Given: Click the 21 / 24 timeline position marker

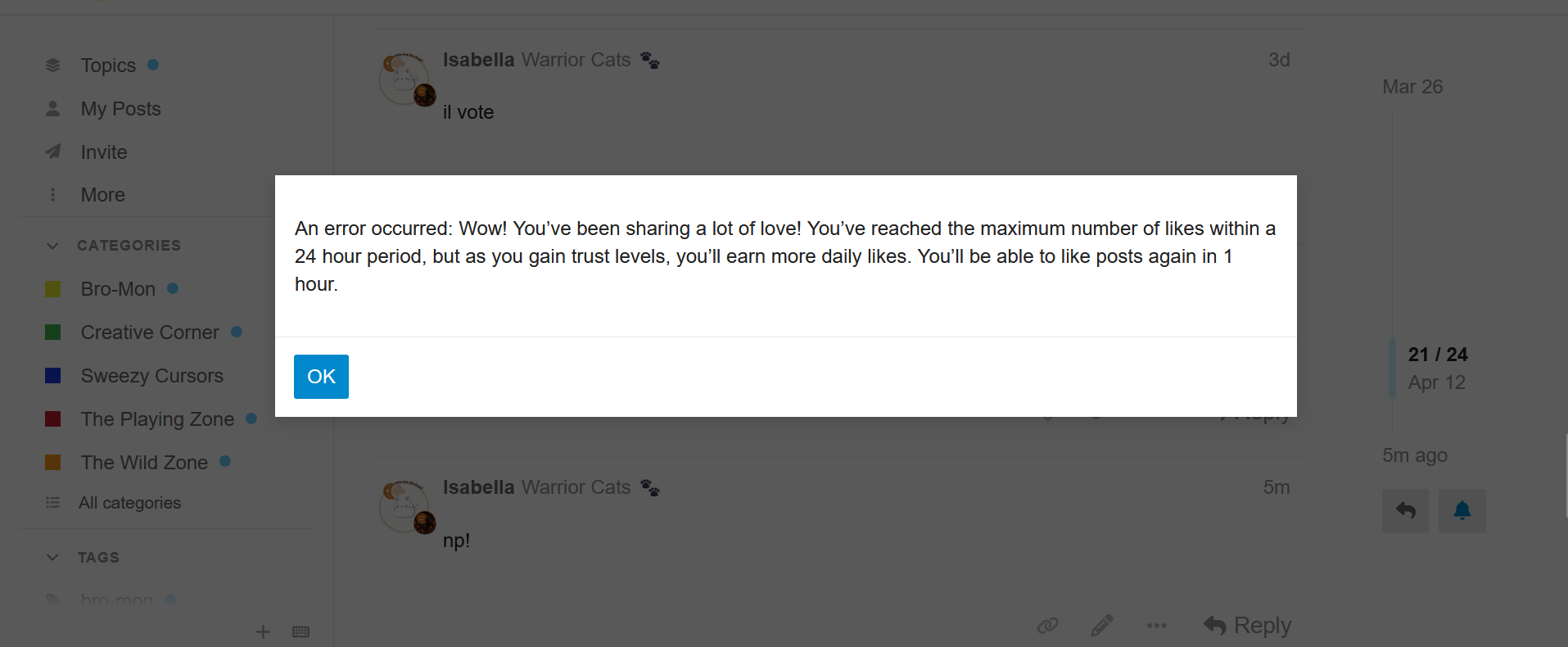Looking at the screenshot, I should click(1438, 355).
